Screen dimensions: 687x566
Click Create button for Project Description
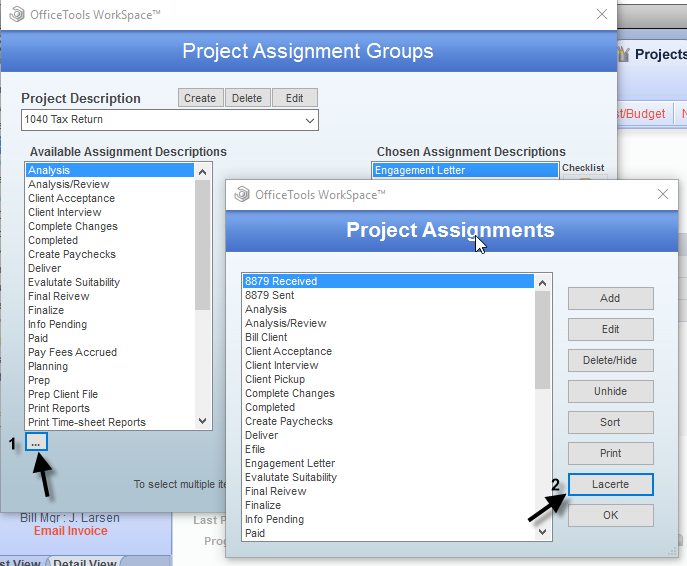click(x=200, y=98)
